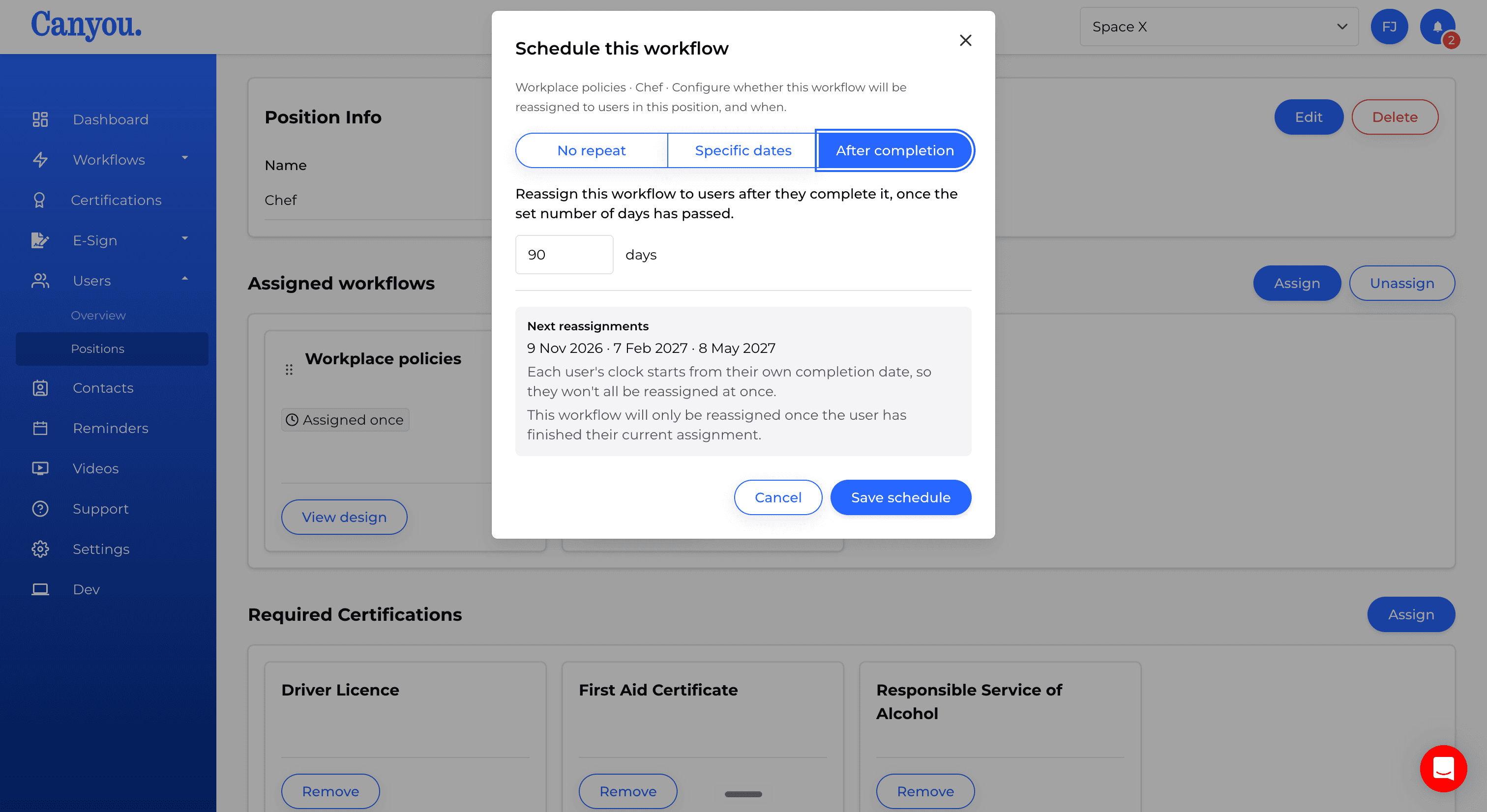Open the Users Overview submenu item

[x=98, y=315]
